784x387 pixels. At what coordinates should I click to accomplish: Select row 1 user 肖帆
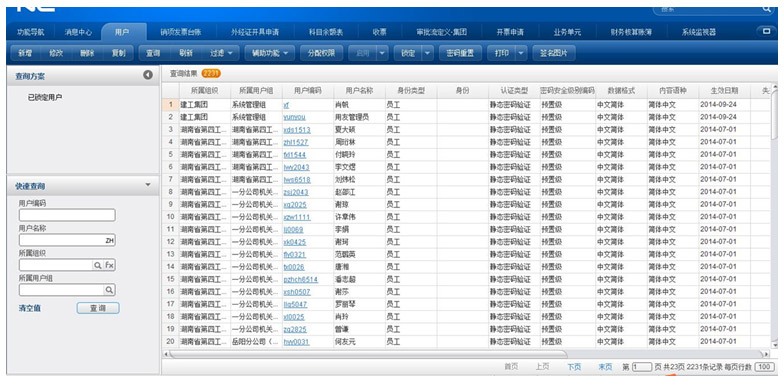click(342, 104)
